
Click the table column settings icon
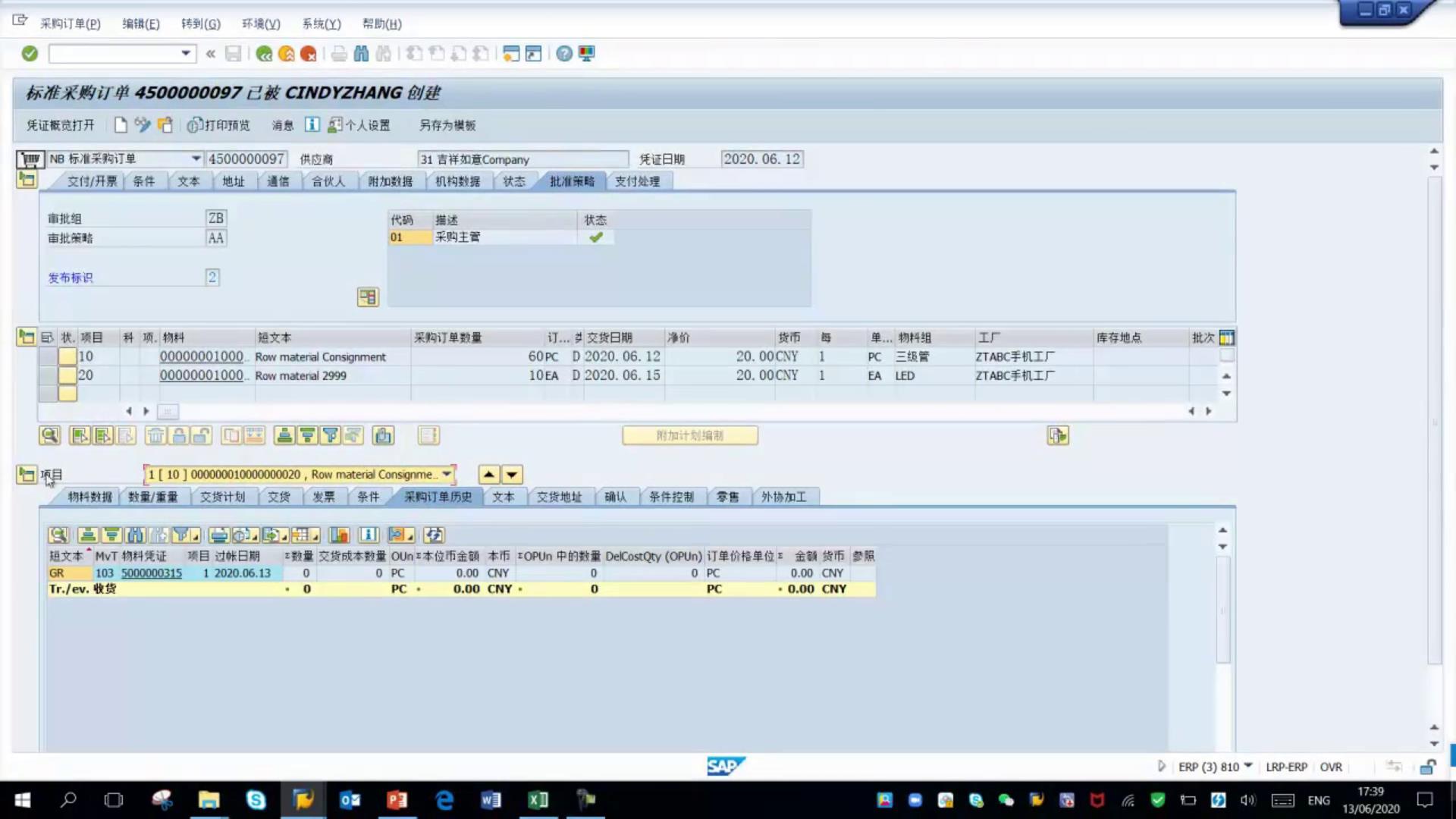click(1226, 337)
